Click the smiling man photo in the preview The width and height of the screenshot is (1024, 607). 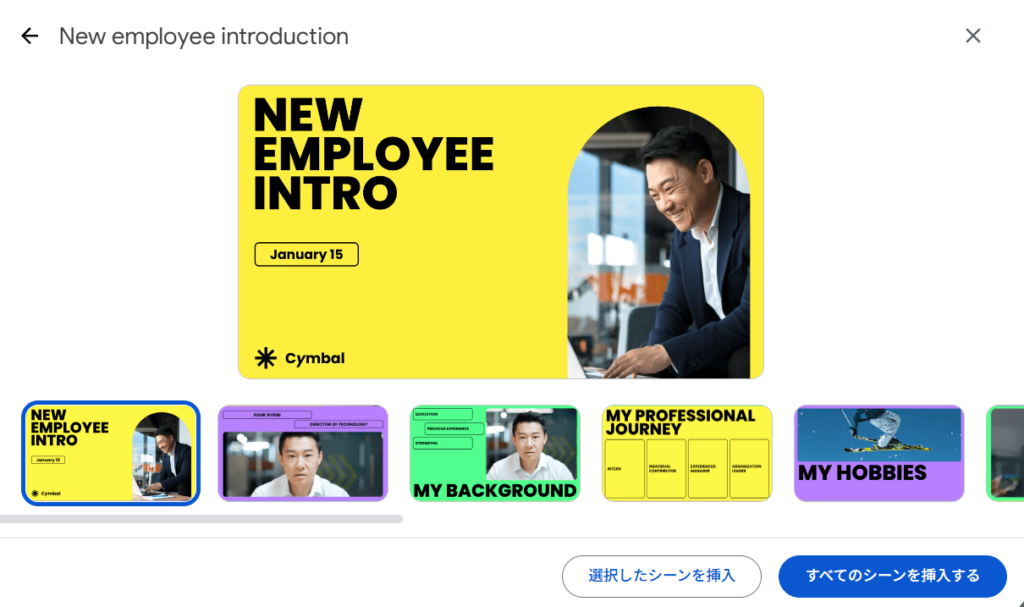(658, 242)
